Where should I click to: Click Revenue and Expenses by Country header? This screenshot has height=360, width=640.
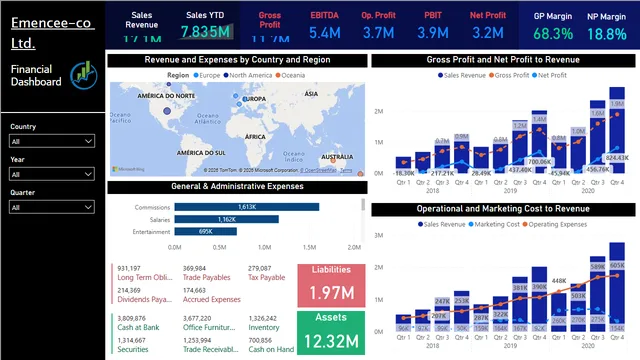tap(237, 60)
